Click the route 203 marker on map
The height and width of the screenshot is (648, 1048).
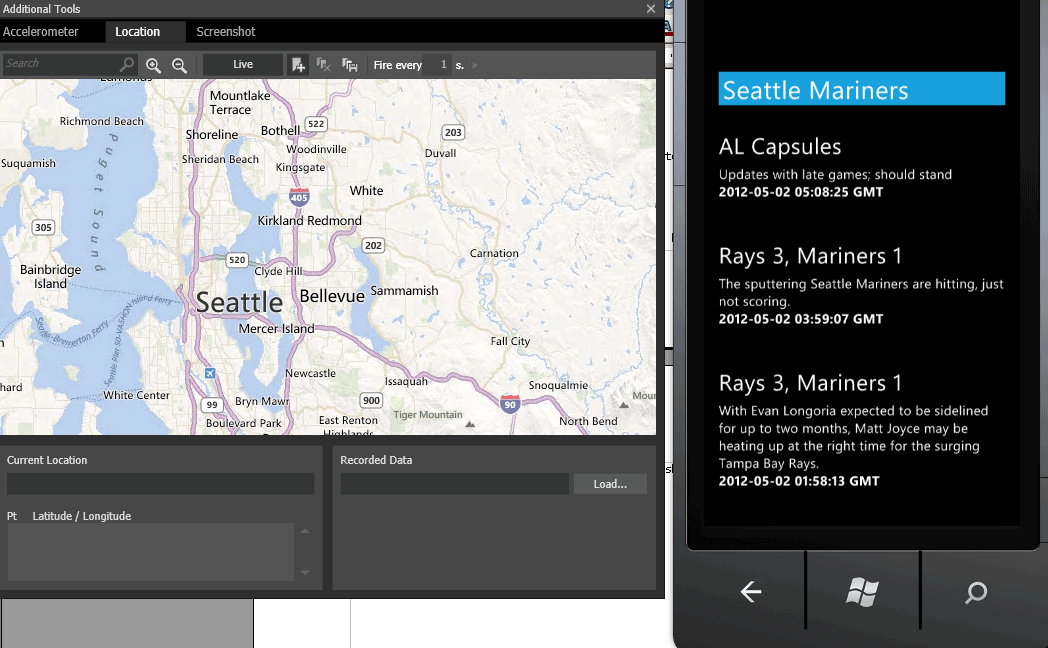point(453,132)
